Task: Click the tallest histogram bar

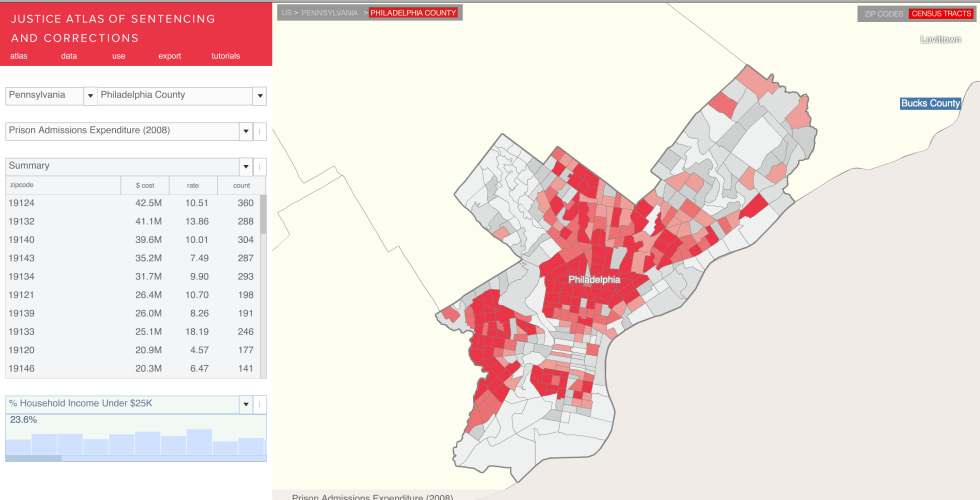Action: tap(199, 442)
